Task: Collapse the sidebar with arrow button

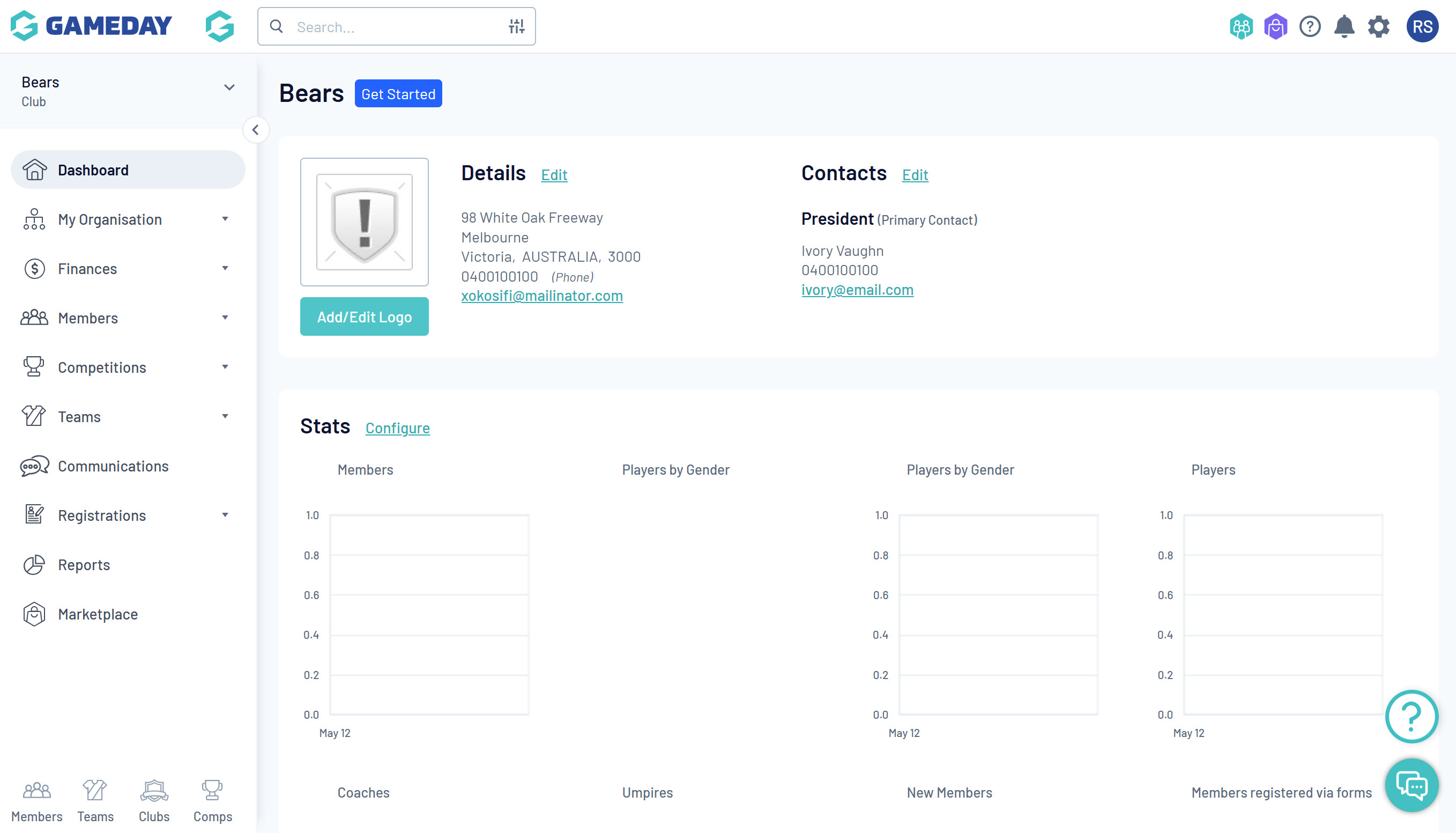Action: point(256,130)
